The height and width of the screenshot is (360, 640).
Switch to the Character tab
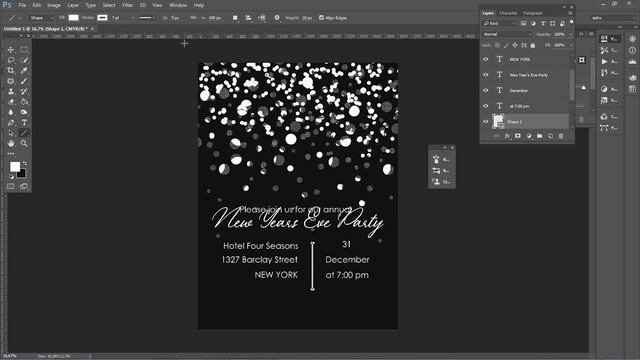[508, 13]
